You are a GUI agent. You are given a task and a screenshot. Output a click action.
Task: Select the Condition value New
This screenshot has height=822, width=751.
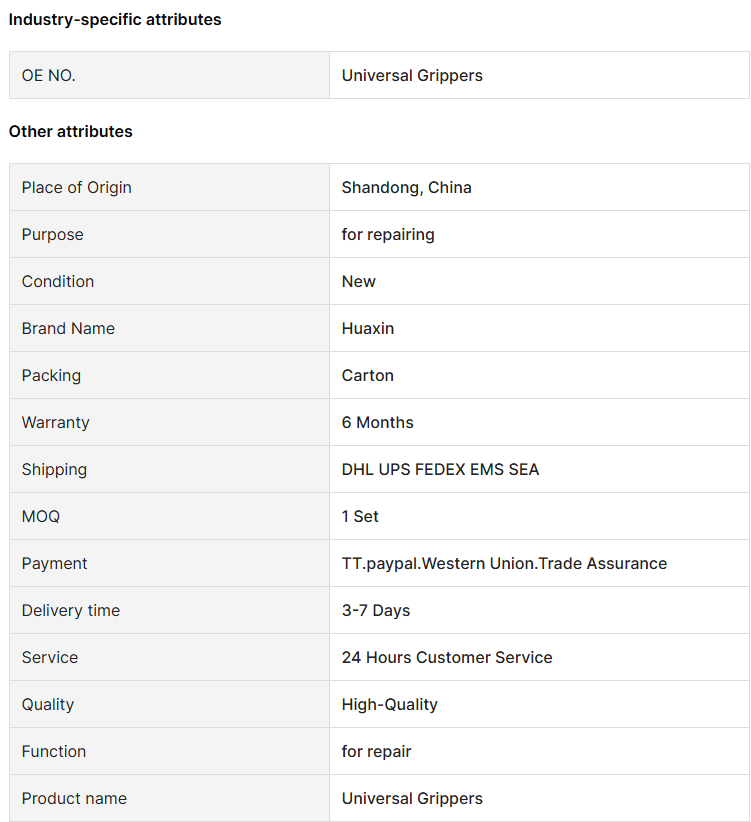358,282
